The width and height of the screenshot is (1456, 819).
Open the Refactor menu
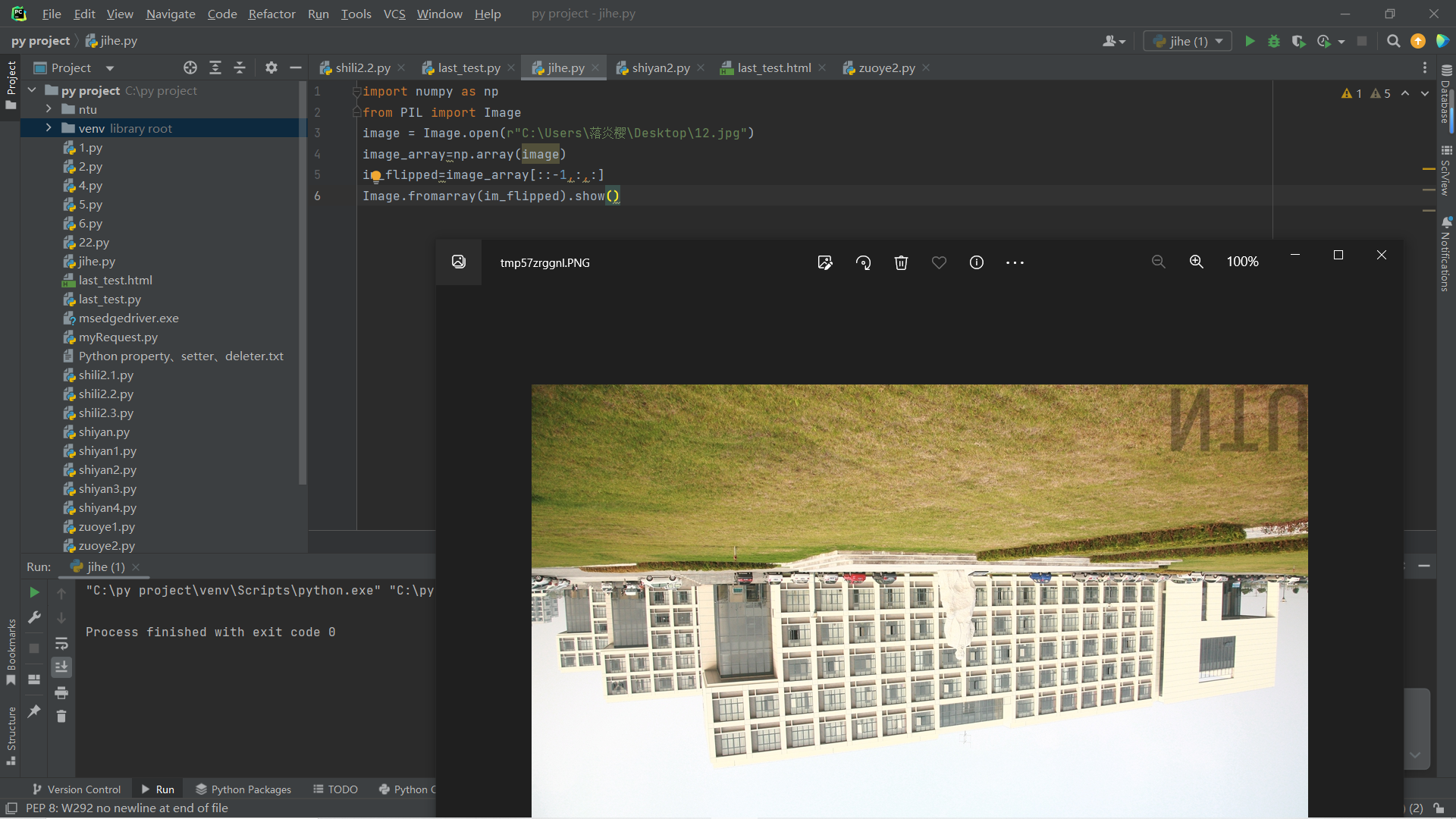point(271,14)
